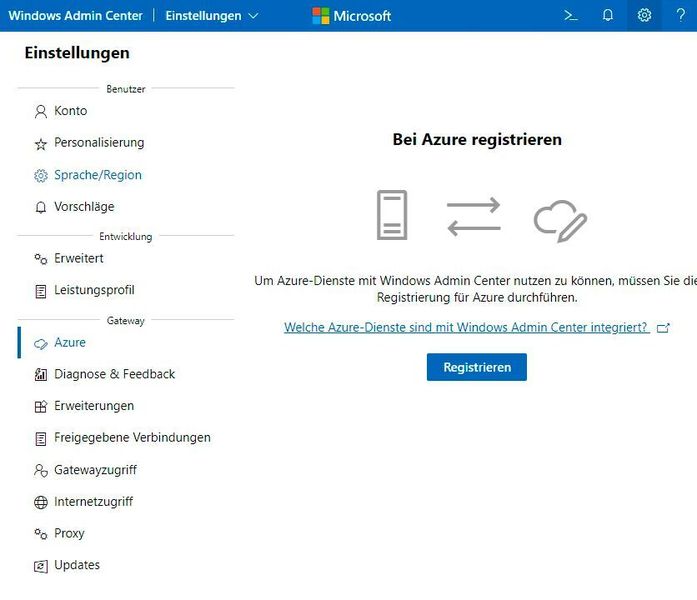Screen dimensions: 697x600
Task: Open the PowerShell console icon
Action: tap(571, 16)
